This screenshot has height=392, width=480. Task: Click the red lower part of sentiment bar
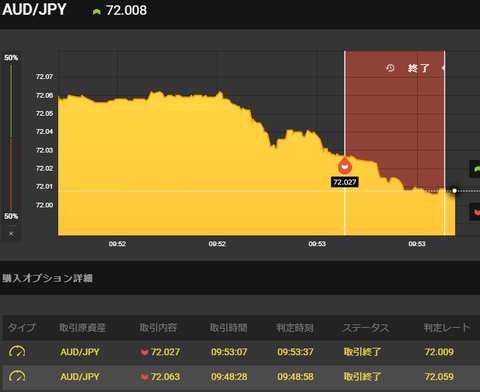pos(11,174)
